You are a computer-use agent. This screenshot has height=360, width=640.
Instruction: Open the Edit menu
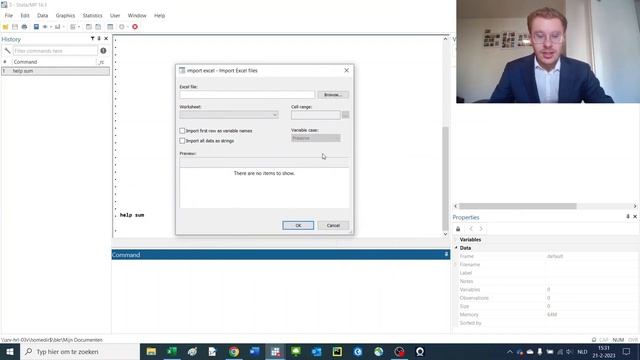click(25, 16)
